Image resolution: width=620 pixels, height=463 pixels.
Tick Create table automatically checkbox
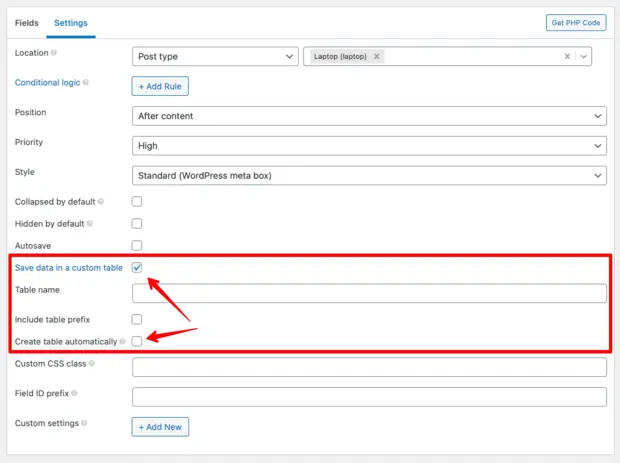click(137, 341)
